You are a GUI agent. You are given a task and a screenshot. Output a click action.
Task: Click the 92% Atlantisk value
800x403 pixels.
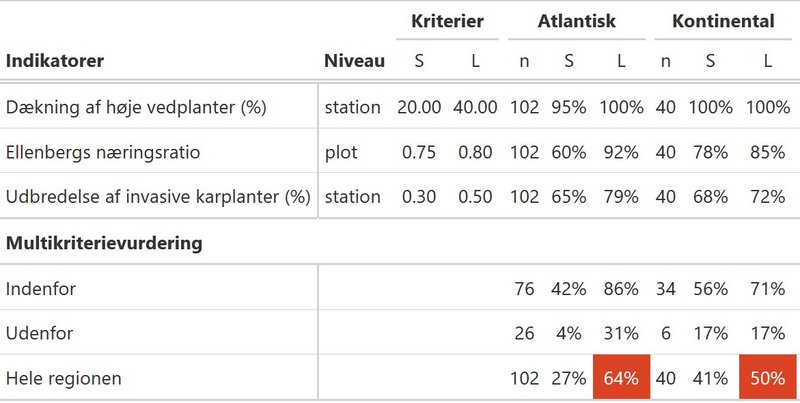pos(621,152)
